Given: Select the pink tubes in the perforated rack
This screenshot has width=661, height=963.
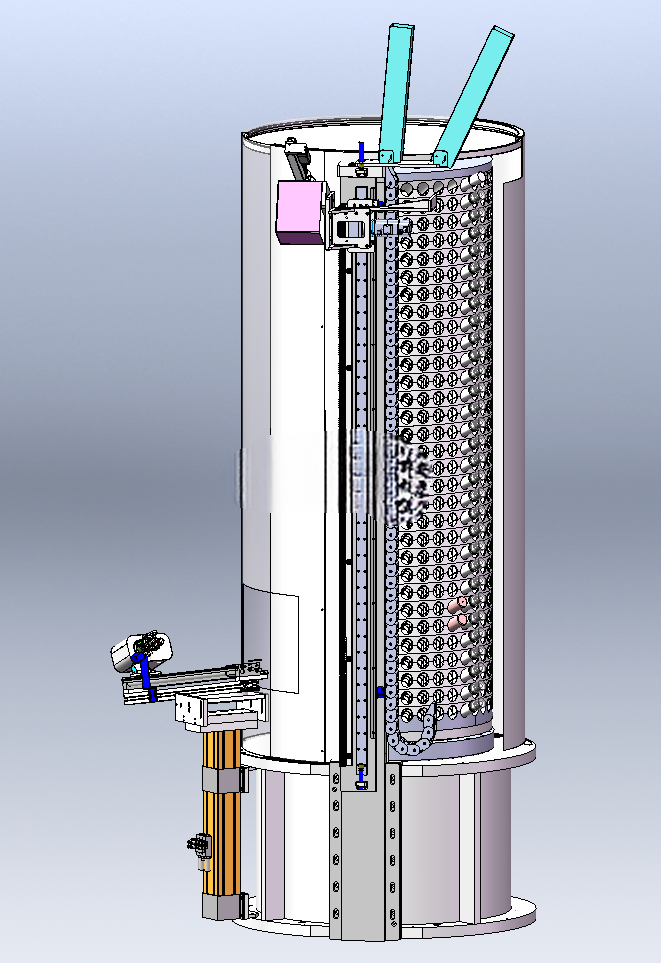Looking at the screenshot, I should pos(459,615).
